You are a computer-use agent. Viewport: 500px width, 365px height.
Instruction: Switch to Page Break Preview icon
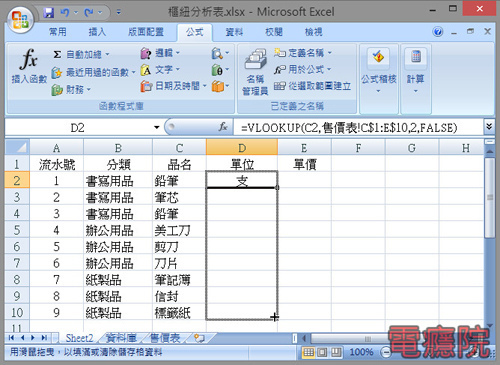click(336, 352)
